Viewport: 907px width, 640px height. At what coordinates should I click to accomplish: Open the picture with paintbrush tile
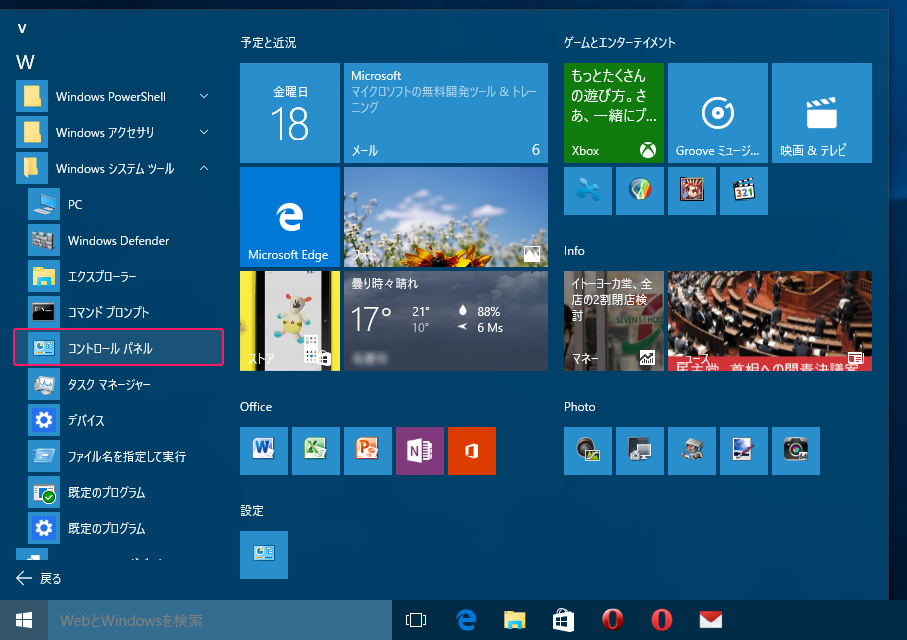pyautogui.click(x=744, y=451)
